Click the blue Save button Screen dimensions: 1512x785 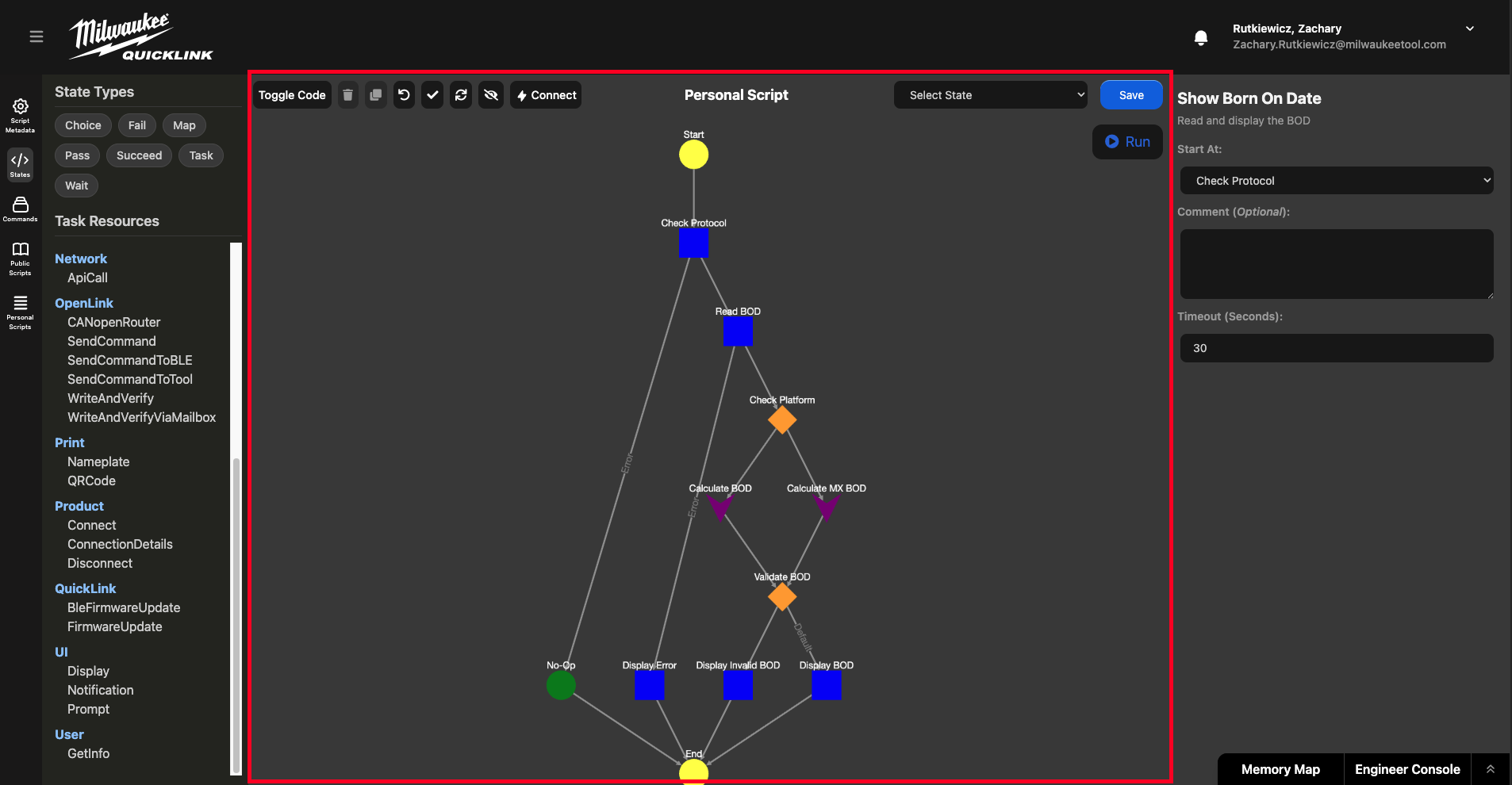pos(1131,95)
